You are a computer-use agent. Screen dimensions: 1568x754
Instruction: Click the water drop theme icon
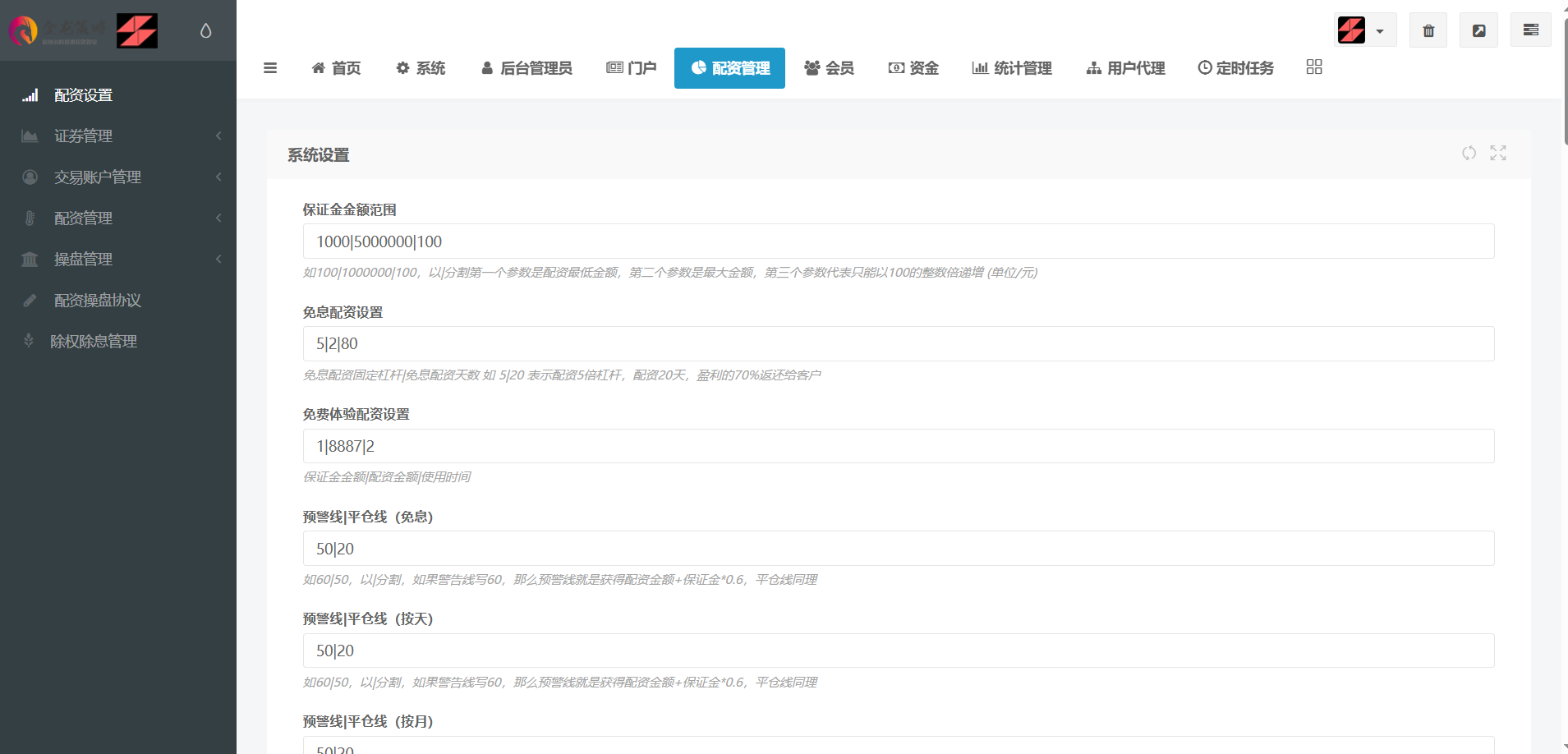[206, 30]
